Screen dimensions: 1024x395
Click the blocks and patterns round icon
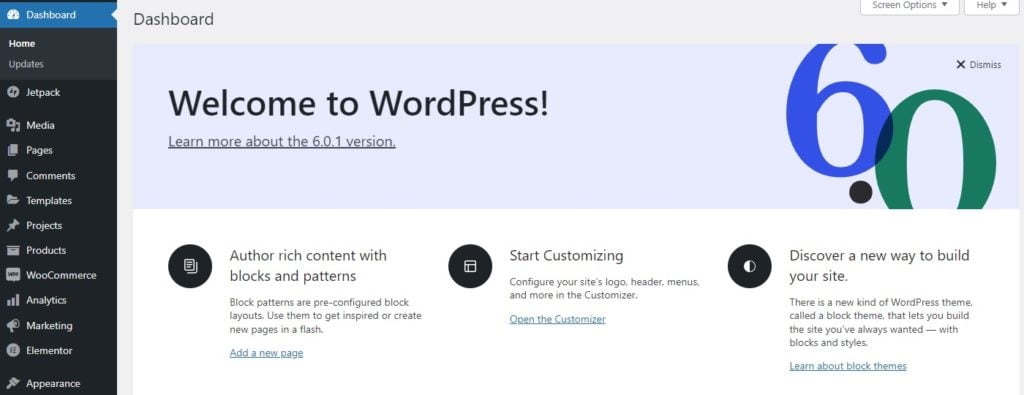click(x=190, y=266)
